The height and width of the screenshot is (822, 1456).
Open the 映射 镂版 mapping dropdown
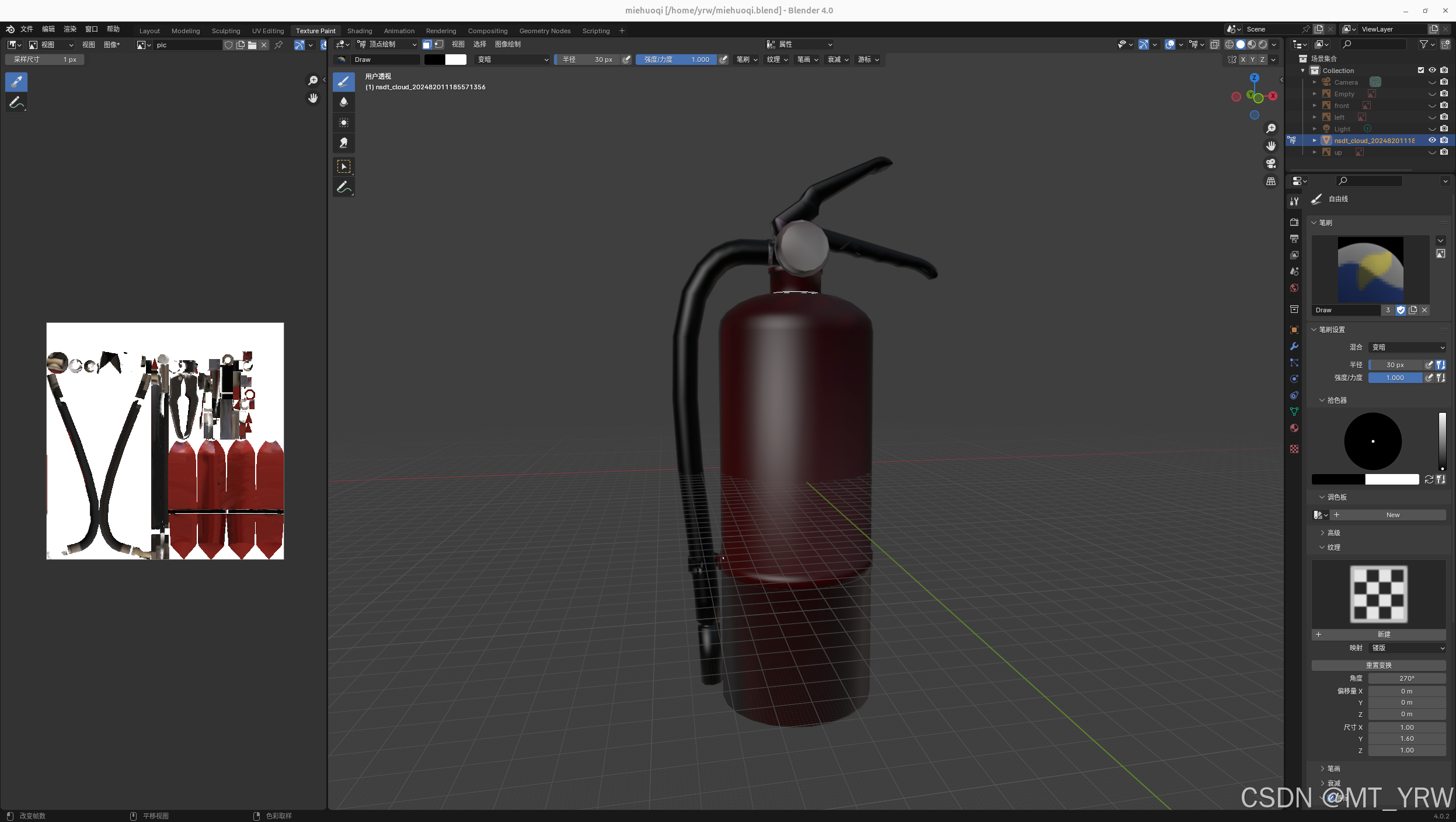[1407, 648]
